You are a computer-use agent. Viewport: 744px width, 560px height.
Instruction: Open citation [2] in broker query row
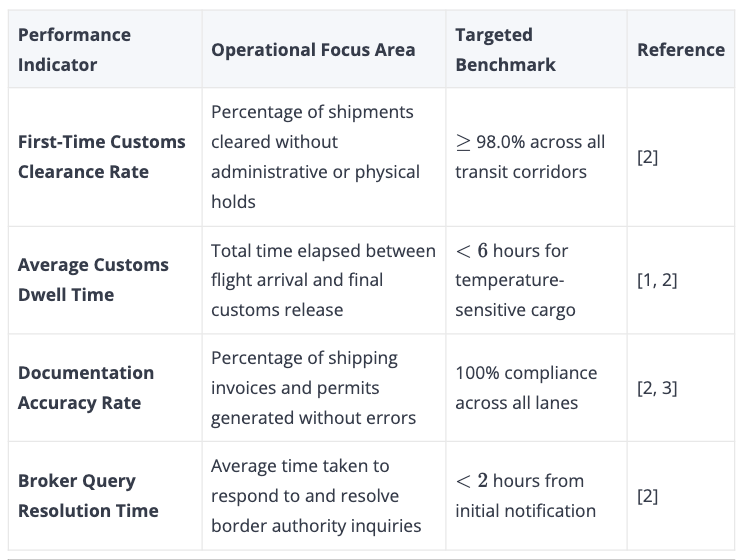point(648,496)
